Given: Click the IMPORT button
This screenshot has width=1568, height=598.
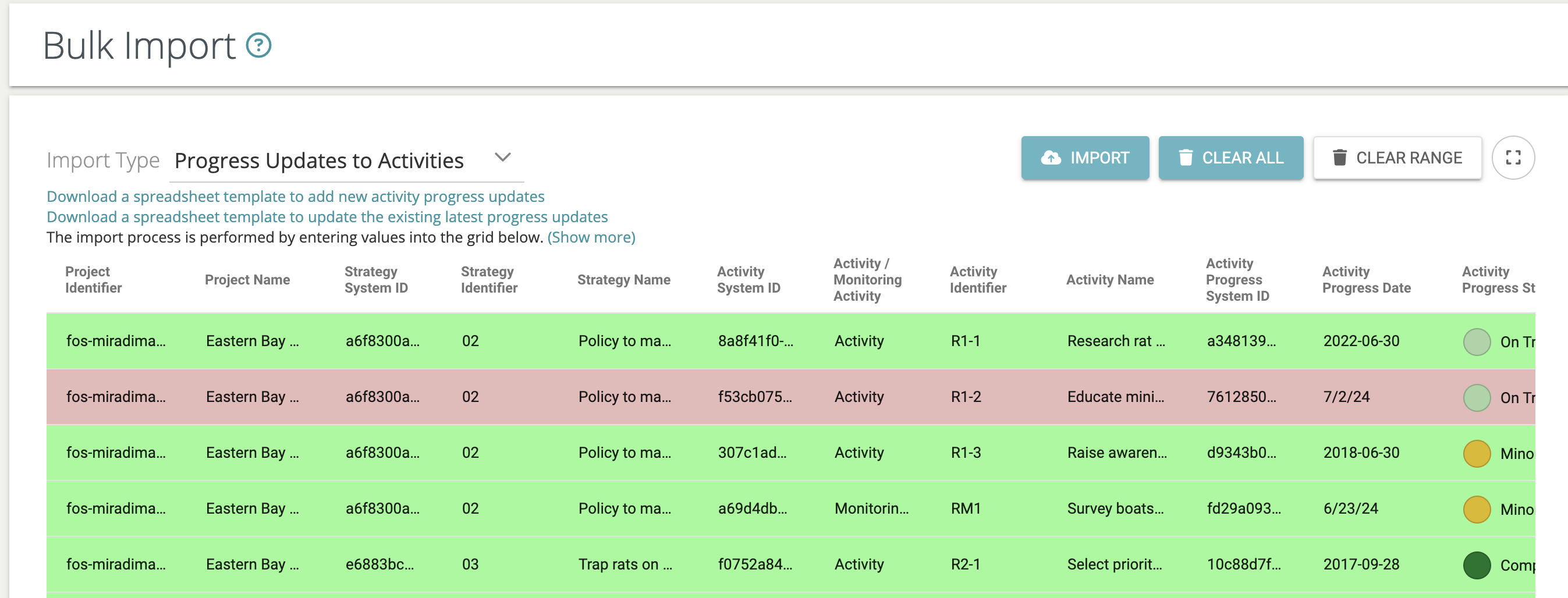Looking at the screenshot, I should point(1085,158).
